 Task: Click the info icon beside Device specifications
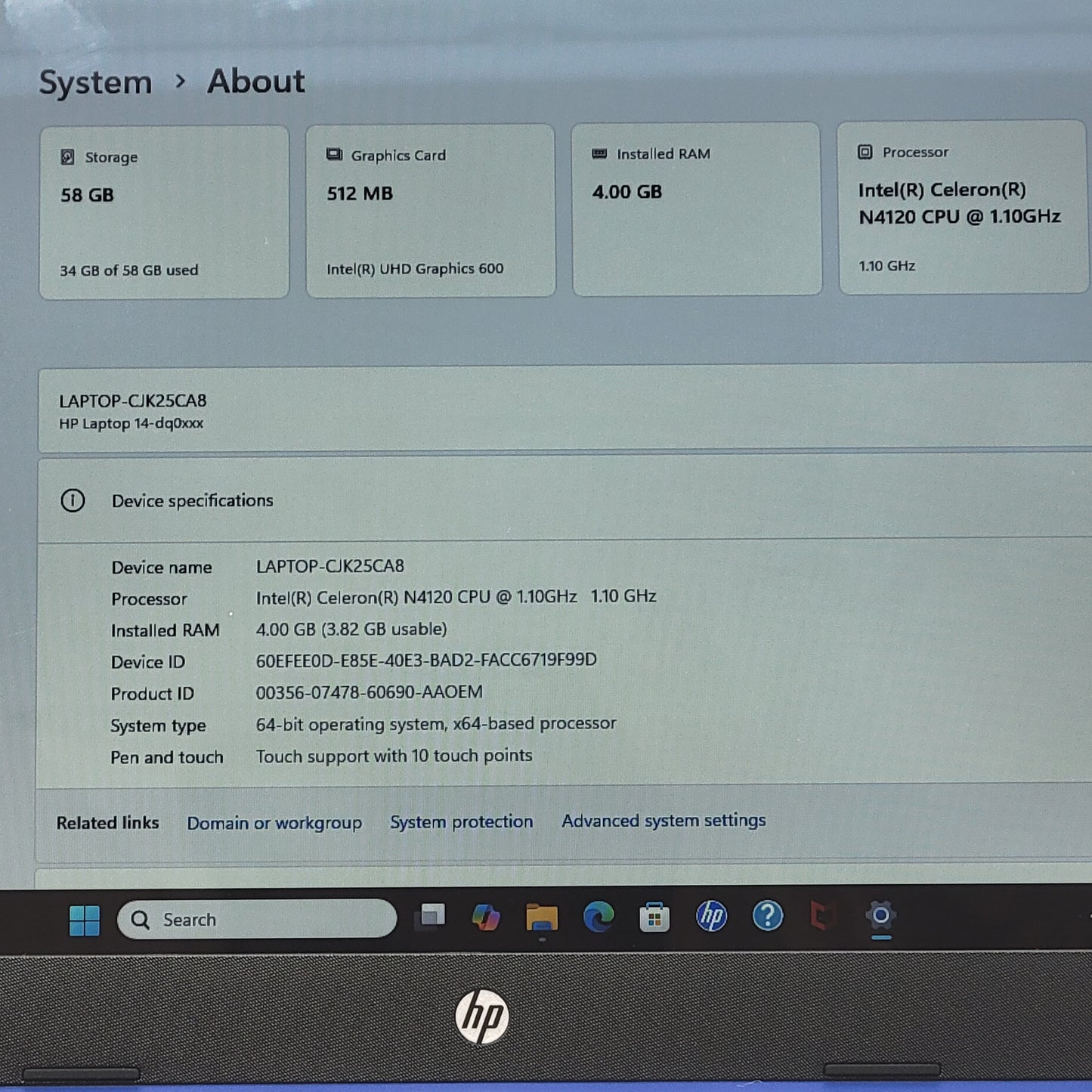[73, 500]
